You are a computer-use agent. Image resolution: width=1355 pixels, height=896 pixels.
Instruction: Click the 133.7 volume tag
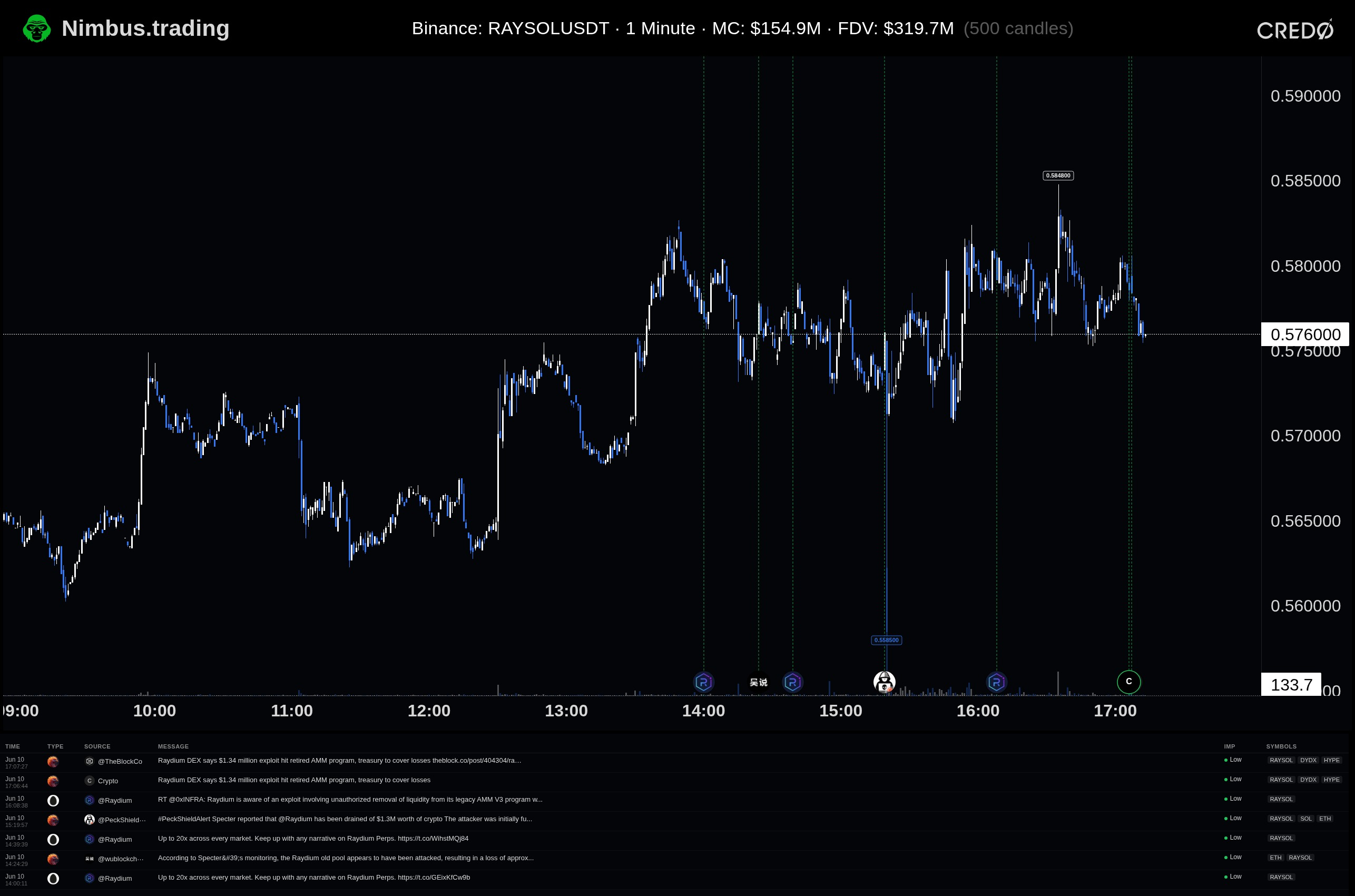pos(1291,685)
